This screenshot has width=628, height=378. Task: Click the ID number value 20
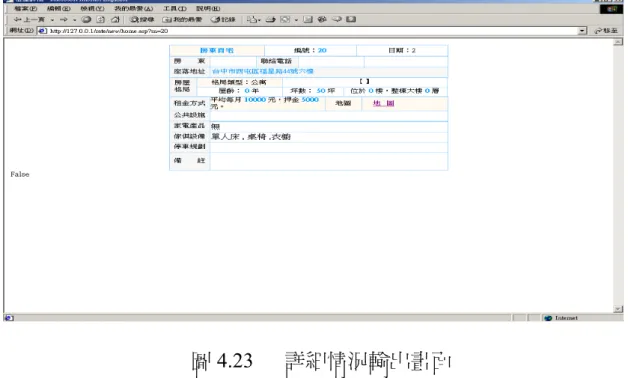(x=322, y=50)
